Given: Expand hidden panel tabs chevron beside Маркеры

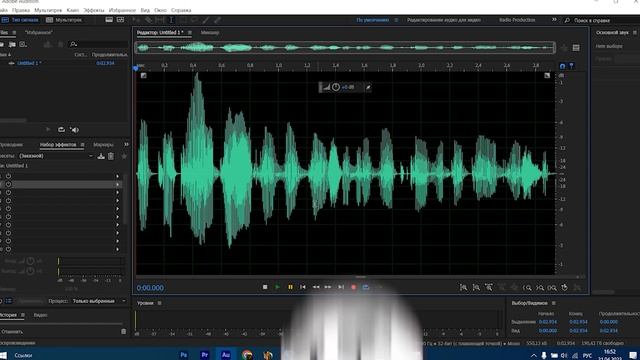Looking at the screenshot, I should click(126, 144).
